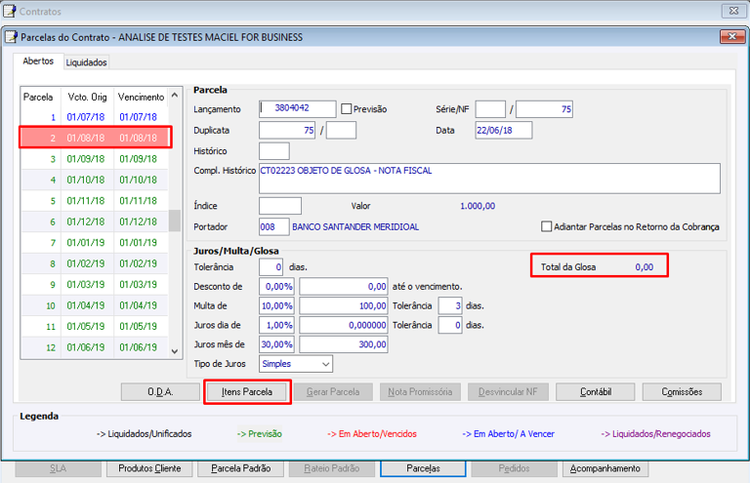750x483 pixels.
Task: Close the Contratos background window
Action: click(x=733, y=11)
